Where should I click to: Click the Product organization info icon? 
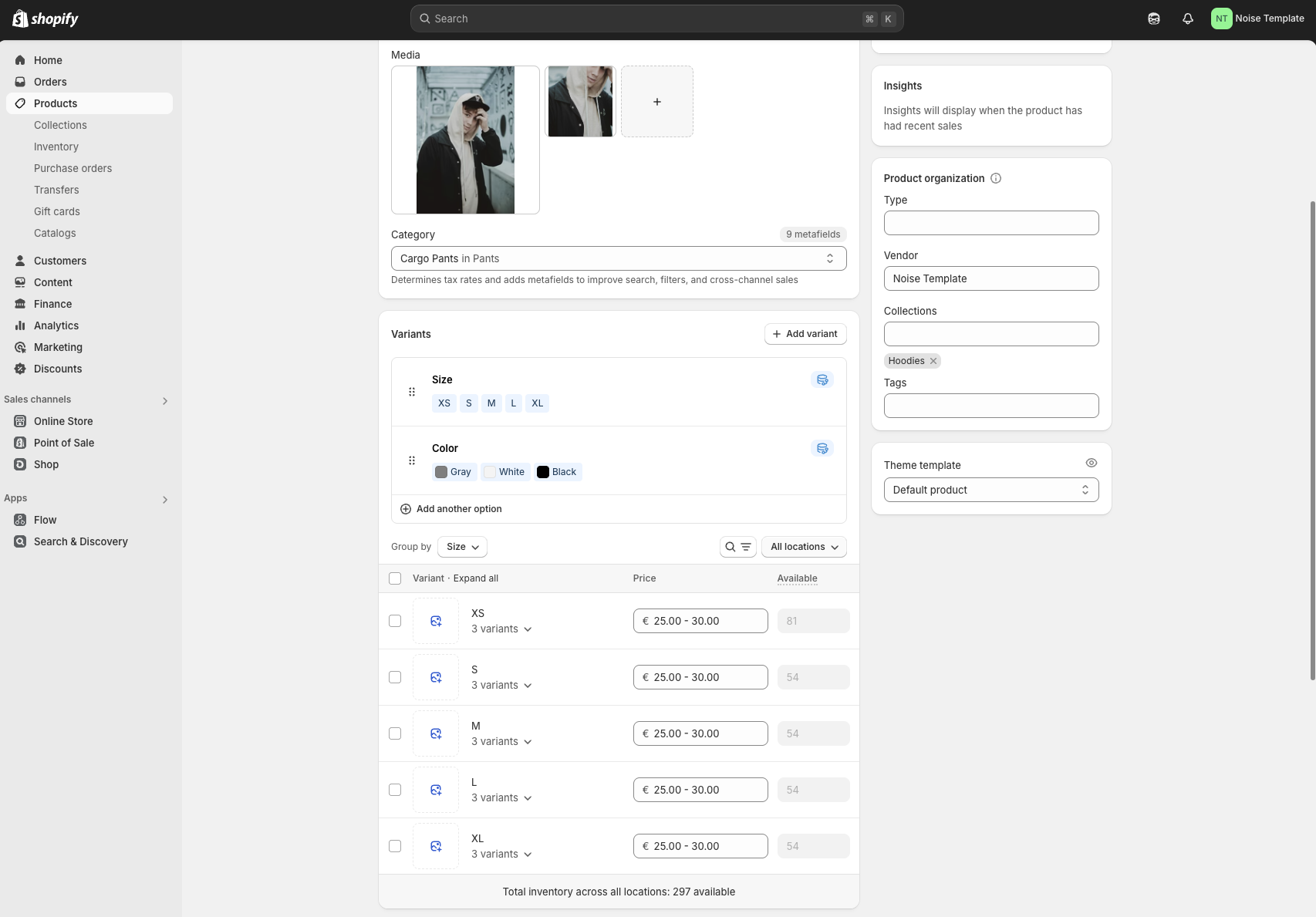pyautogui.click(x=996, y=178)
